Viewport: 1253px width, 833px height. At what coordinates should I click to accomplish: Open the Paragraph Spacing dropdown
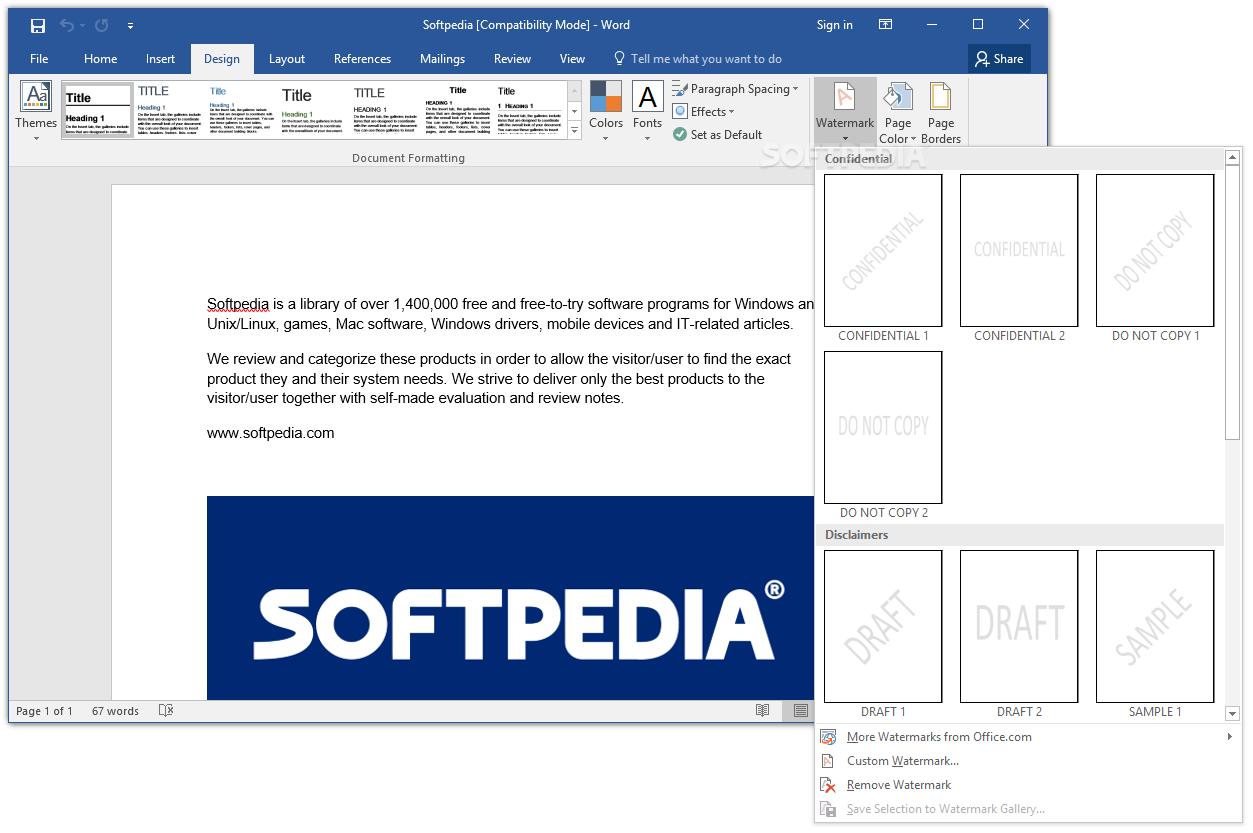[x=735, y=89]
